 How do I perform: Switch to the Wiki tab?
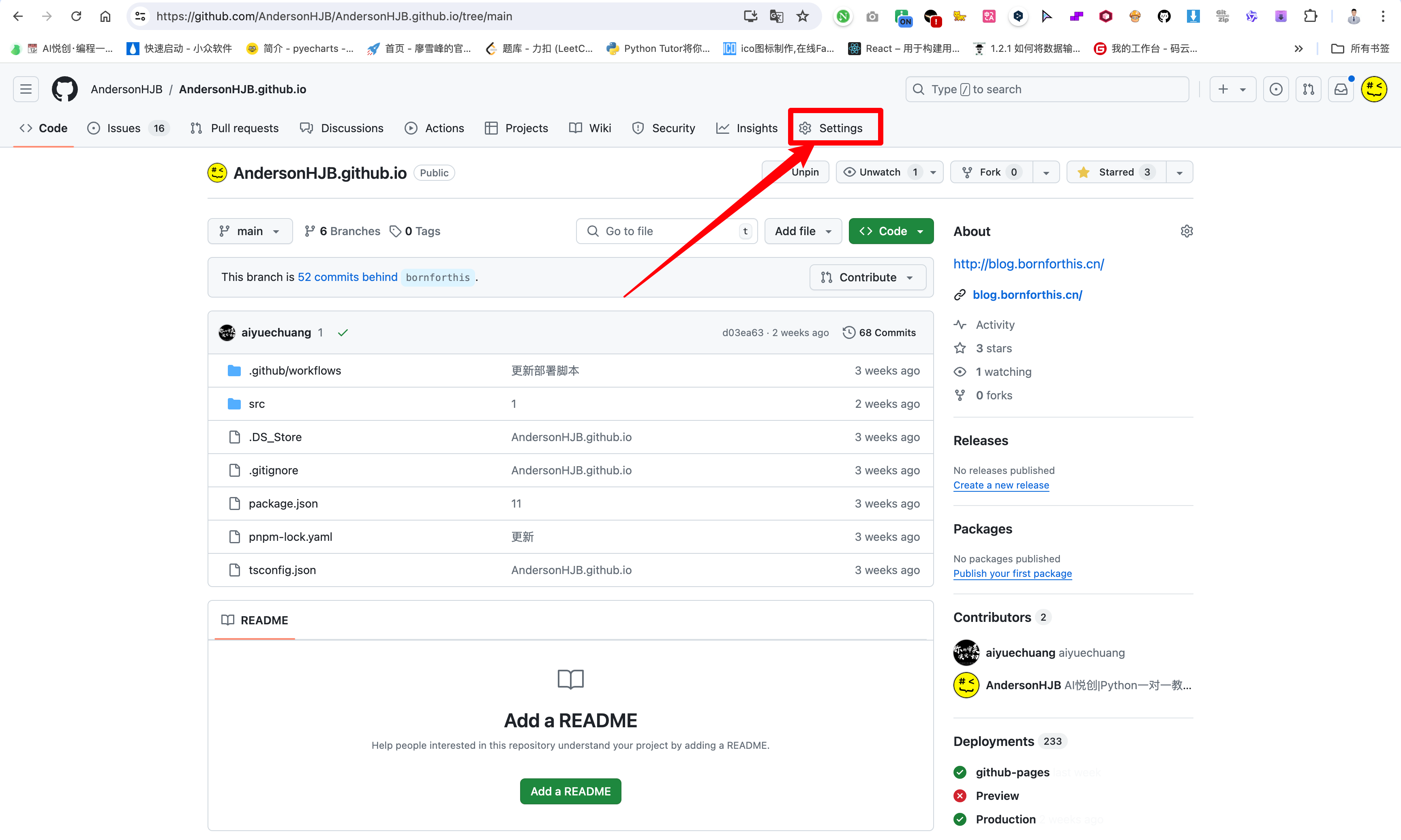tap(589, 129)
